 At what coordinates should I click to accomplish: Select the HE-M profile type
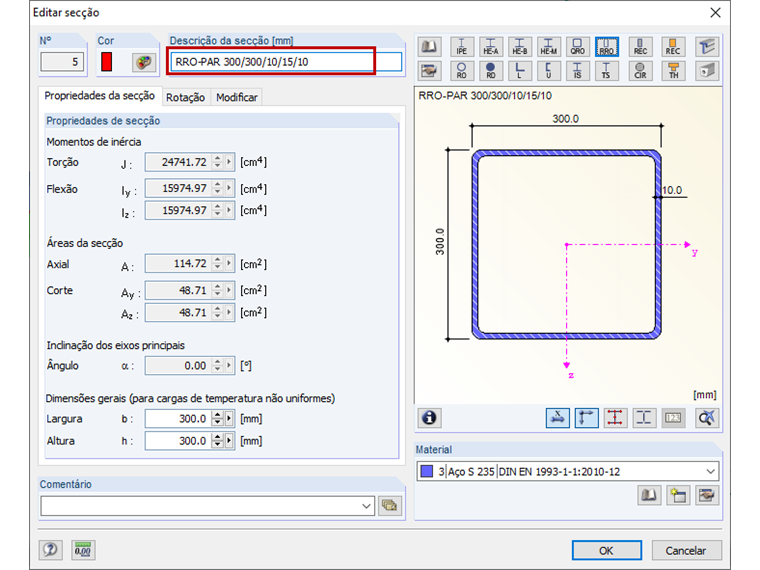click(x=549, y=47)
